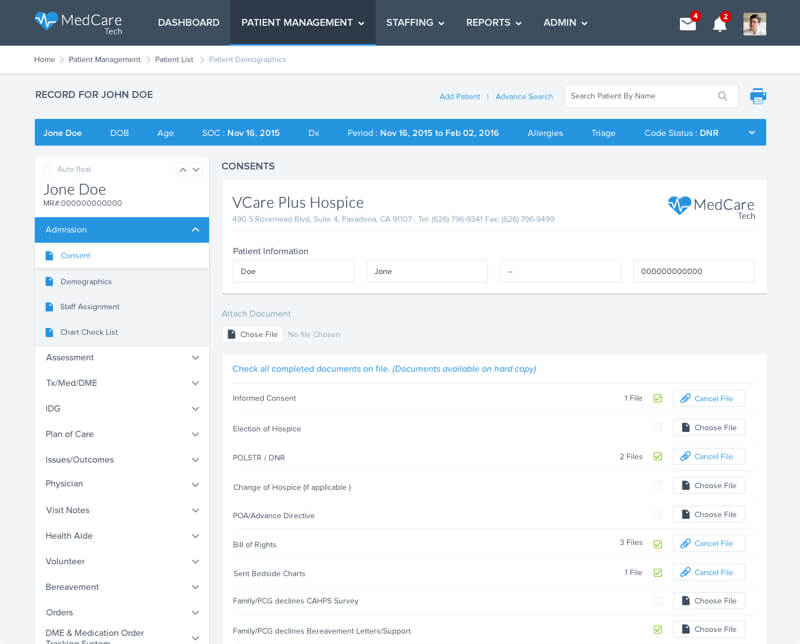Click the MR number field 000000000000
The height and width of the screenshot is (644, 800).
click(693, 271)
